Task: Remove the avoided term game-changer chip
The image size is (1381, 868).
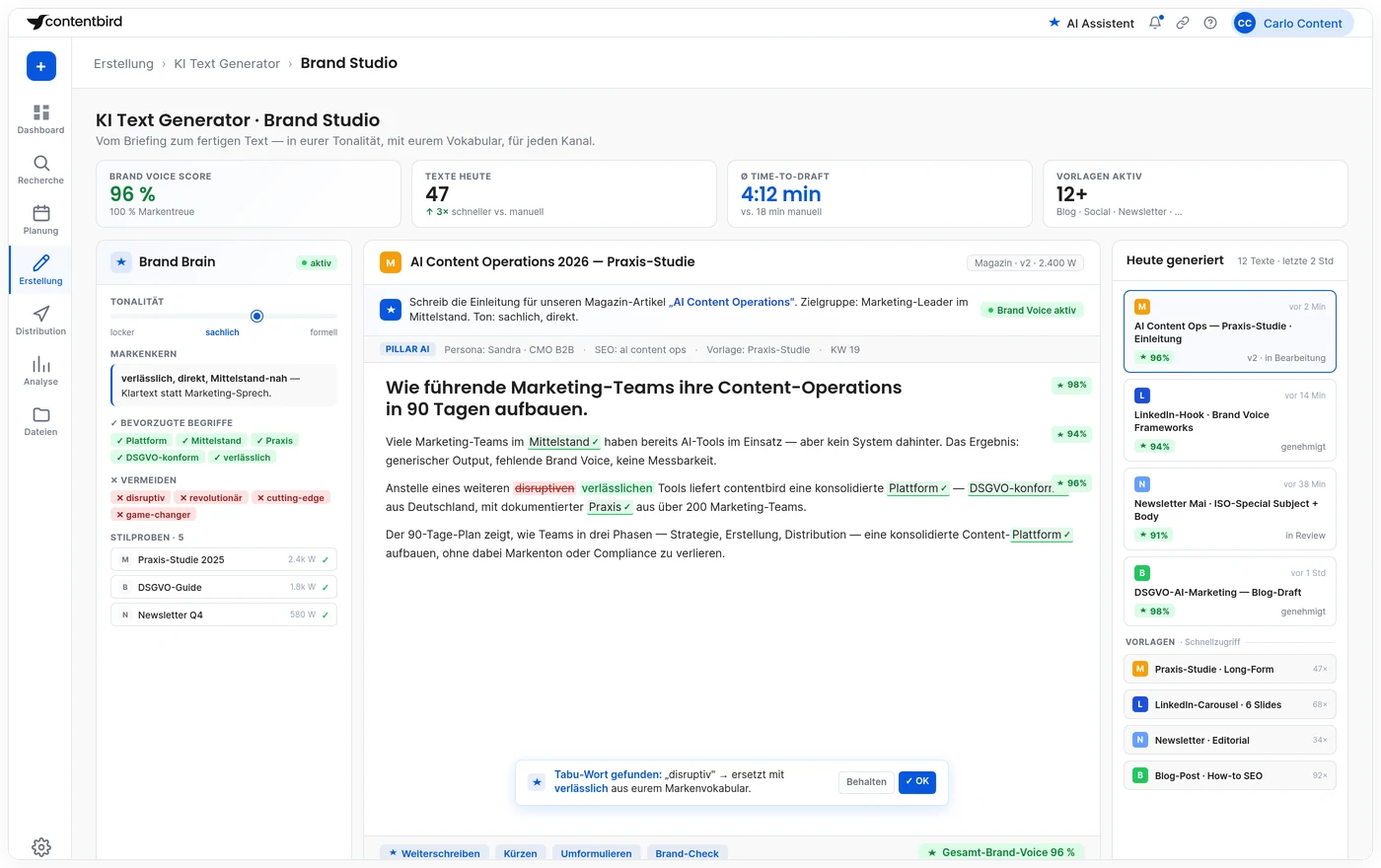Action: 154,515
